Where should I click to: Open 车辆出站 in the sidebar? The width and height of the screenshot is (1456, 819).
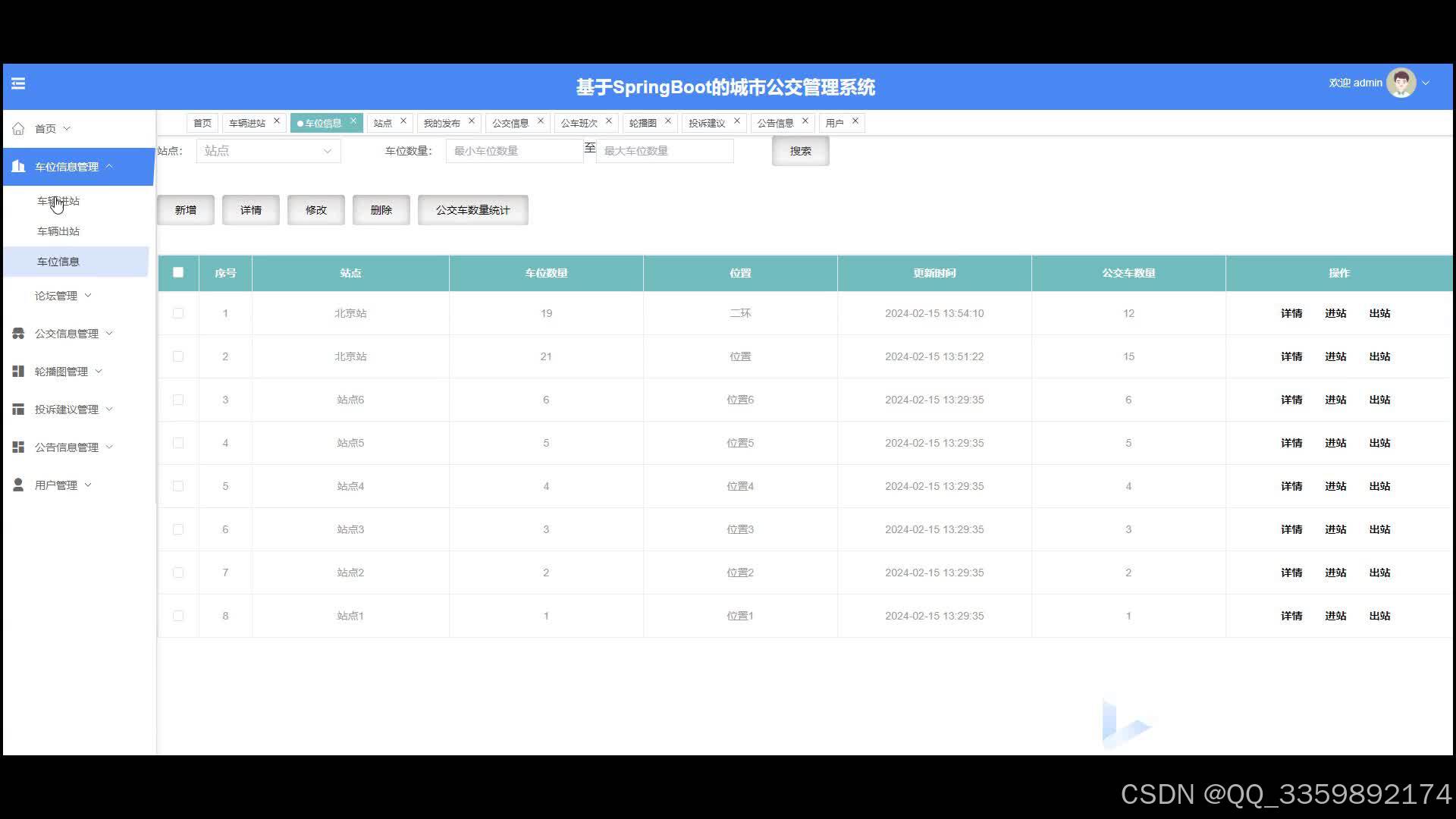coord(58,231)
